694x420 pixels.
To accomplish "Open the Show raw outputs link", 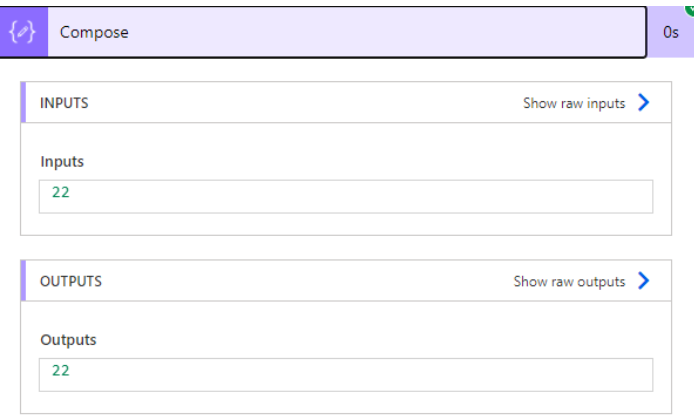I will click(569, 281).
